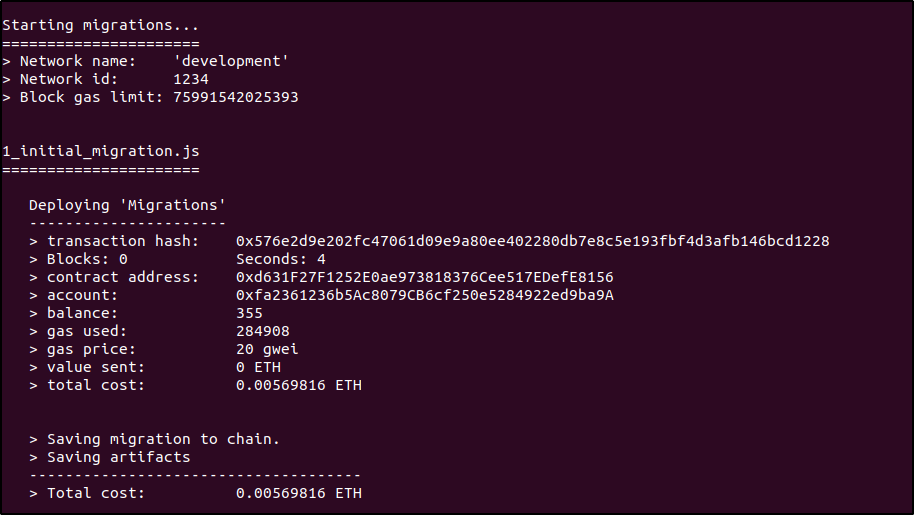Click the "Deploying 'Migrations'" heading

127,205
